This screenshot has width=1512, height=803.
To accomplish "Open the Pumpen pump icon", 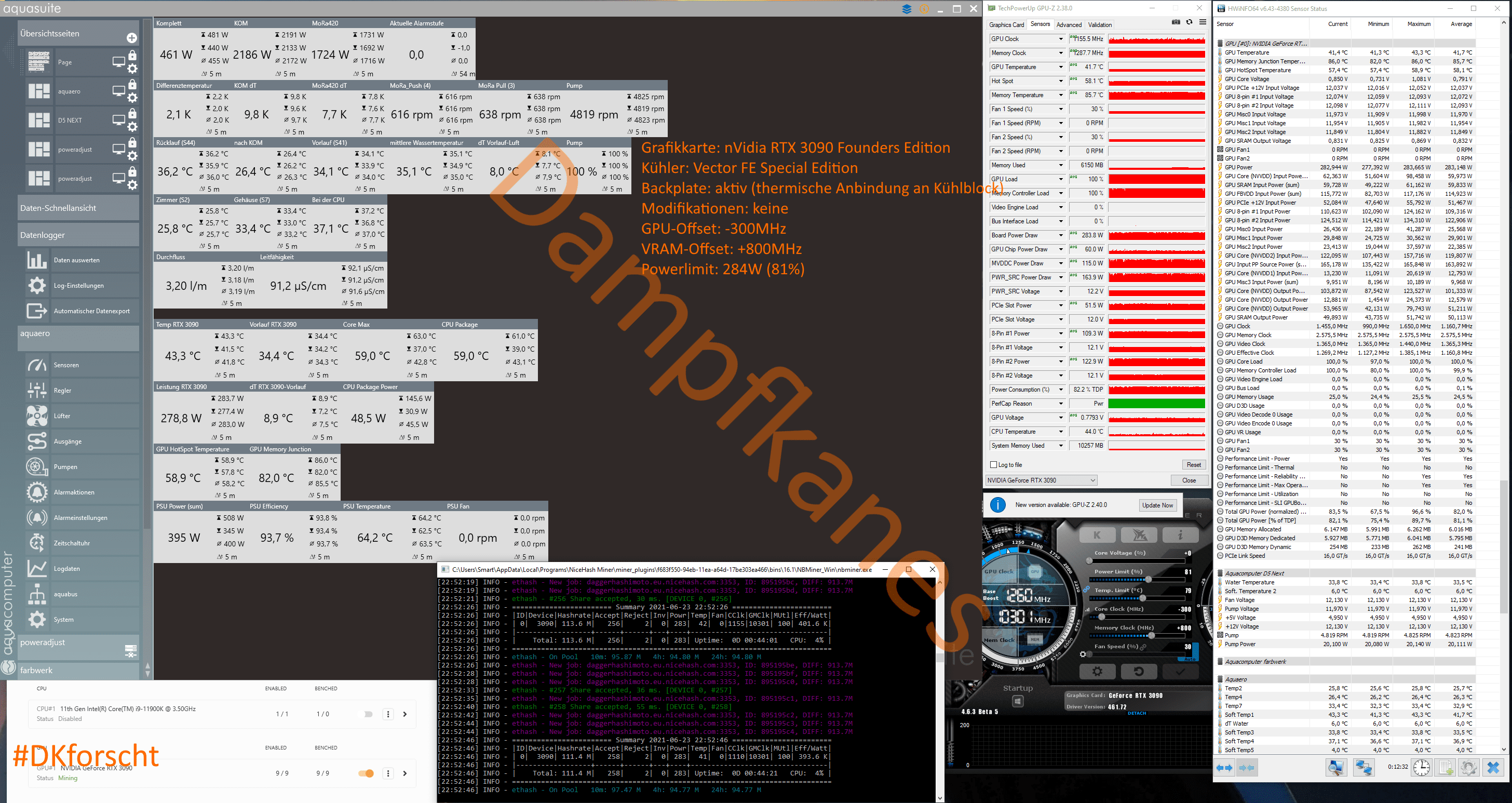I will pyautogui.click(x=37, y=466).
